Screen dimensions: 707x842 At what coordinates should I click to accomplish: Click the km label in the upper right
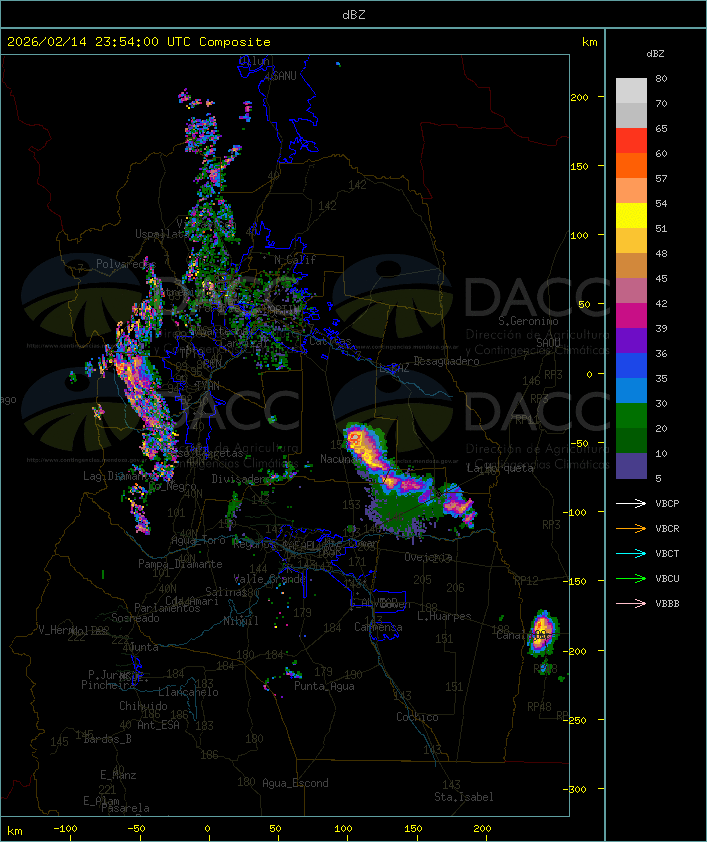click(x=589, y=42)
